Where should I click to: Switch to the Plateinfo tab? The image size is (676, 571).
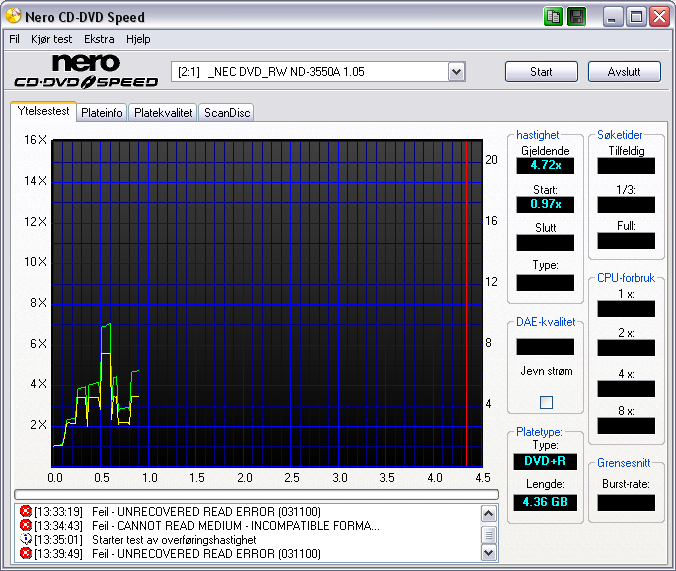pos(102,113)
